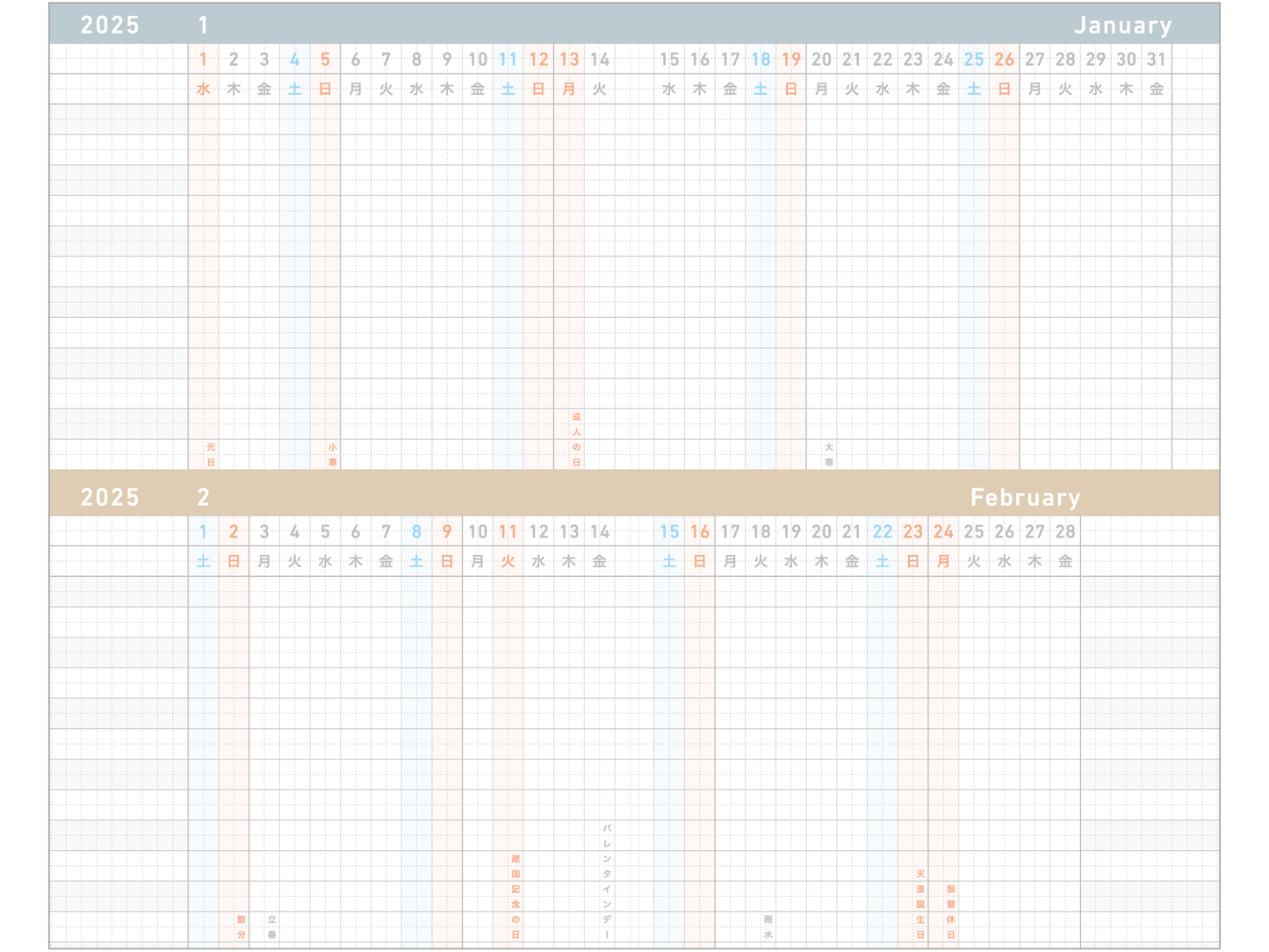The height and width of the screenshot is (952, 1269).
Task: Click February date 22
Action: point(882,532)
